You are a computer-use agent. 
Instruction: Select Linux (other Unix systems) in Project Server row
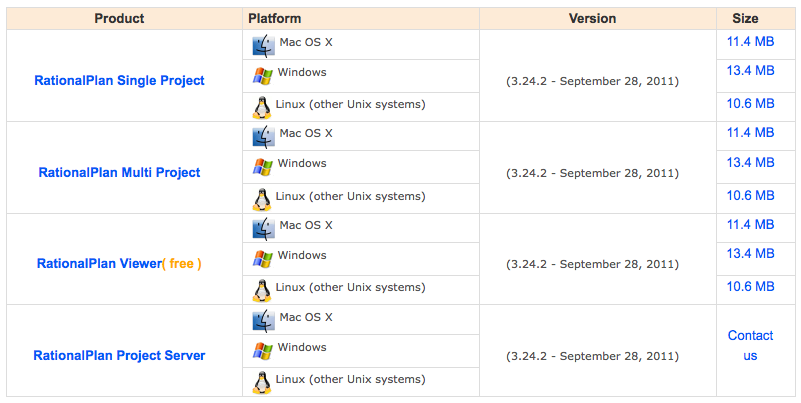(350, 380)
